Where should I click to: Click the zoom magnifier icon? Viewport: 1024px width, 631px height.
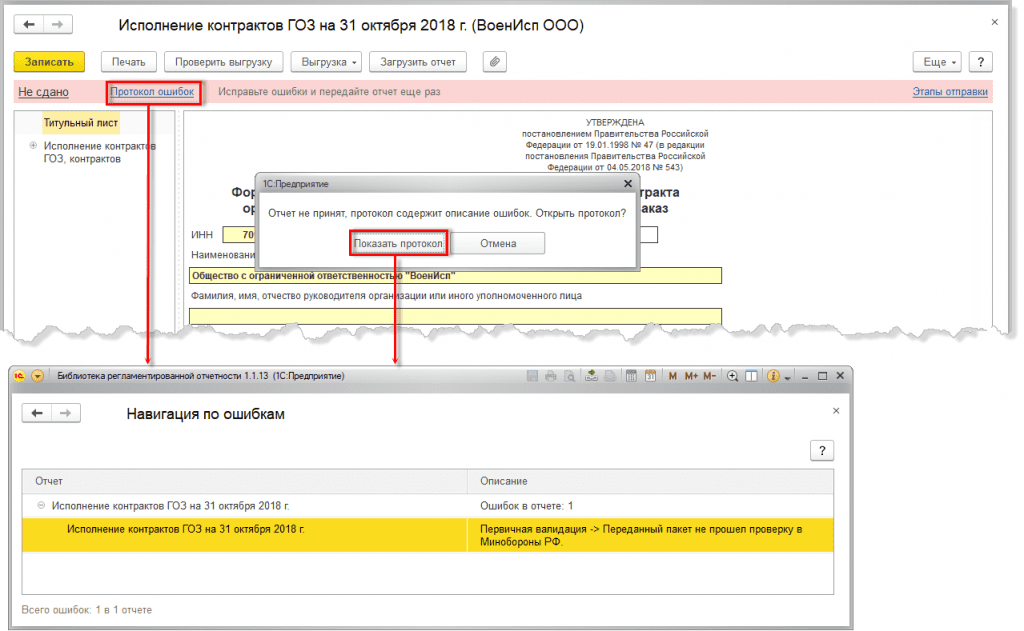tap(732, 376)
